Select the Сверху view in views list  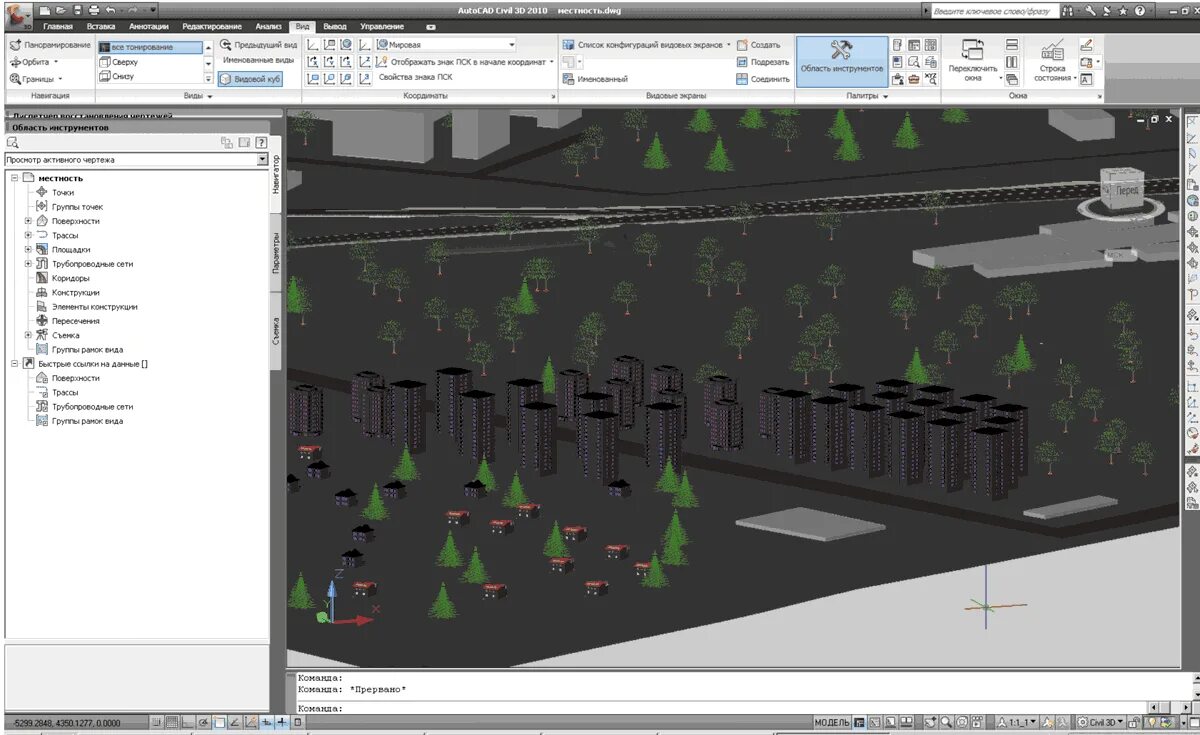[151, 62]
